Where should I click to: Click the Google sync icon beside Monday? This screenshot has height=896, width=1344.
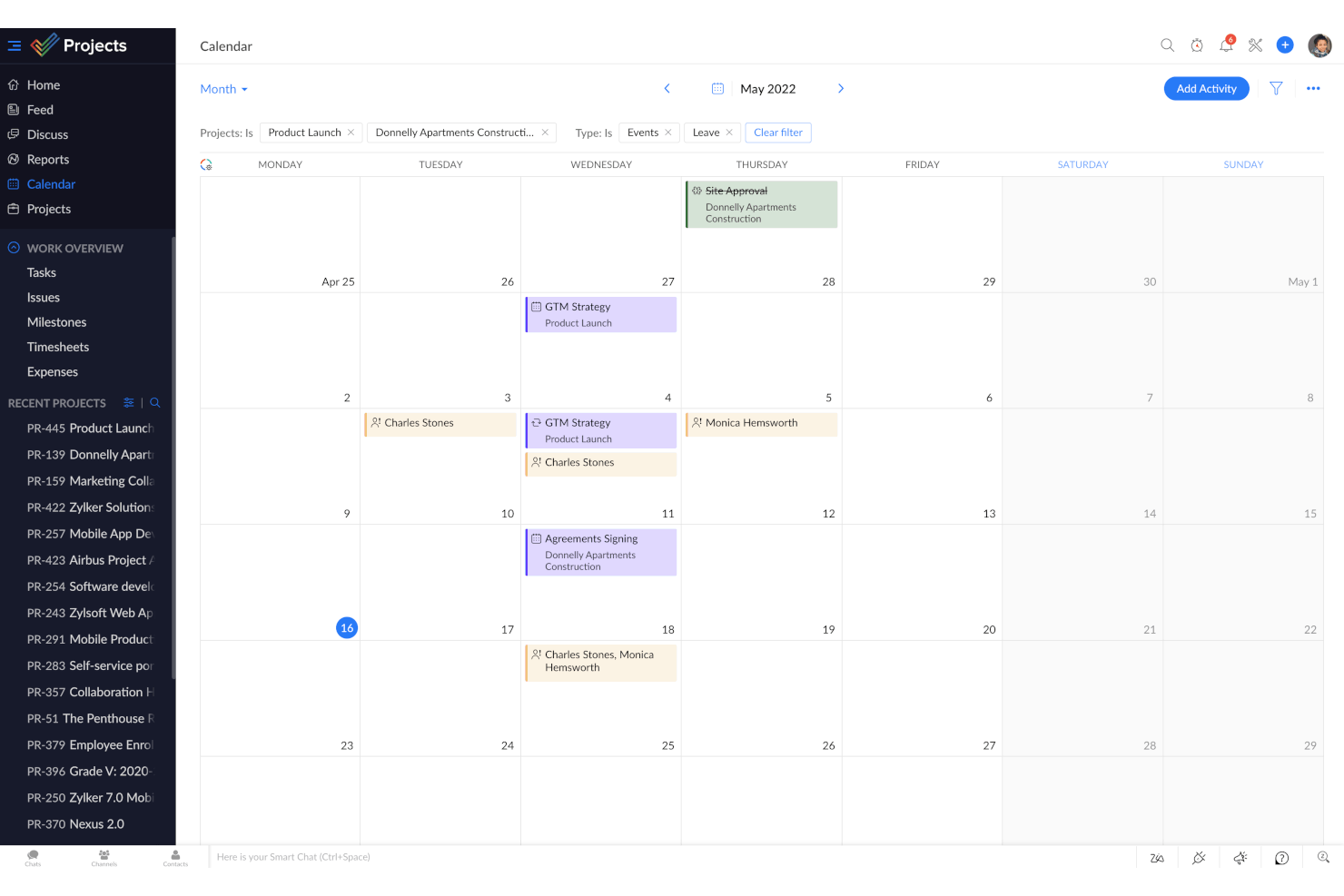(206, 164)
